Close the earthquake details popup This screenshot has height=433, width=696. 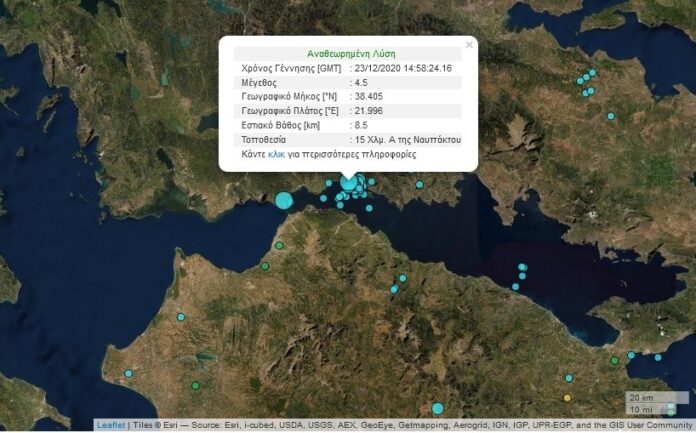(x=469, y=45)
